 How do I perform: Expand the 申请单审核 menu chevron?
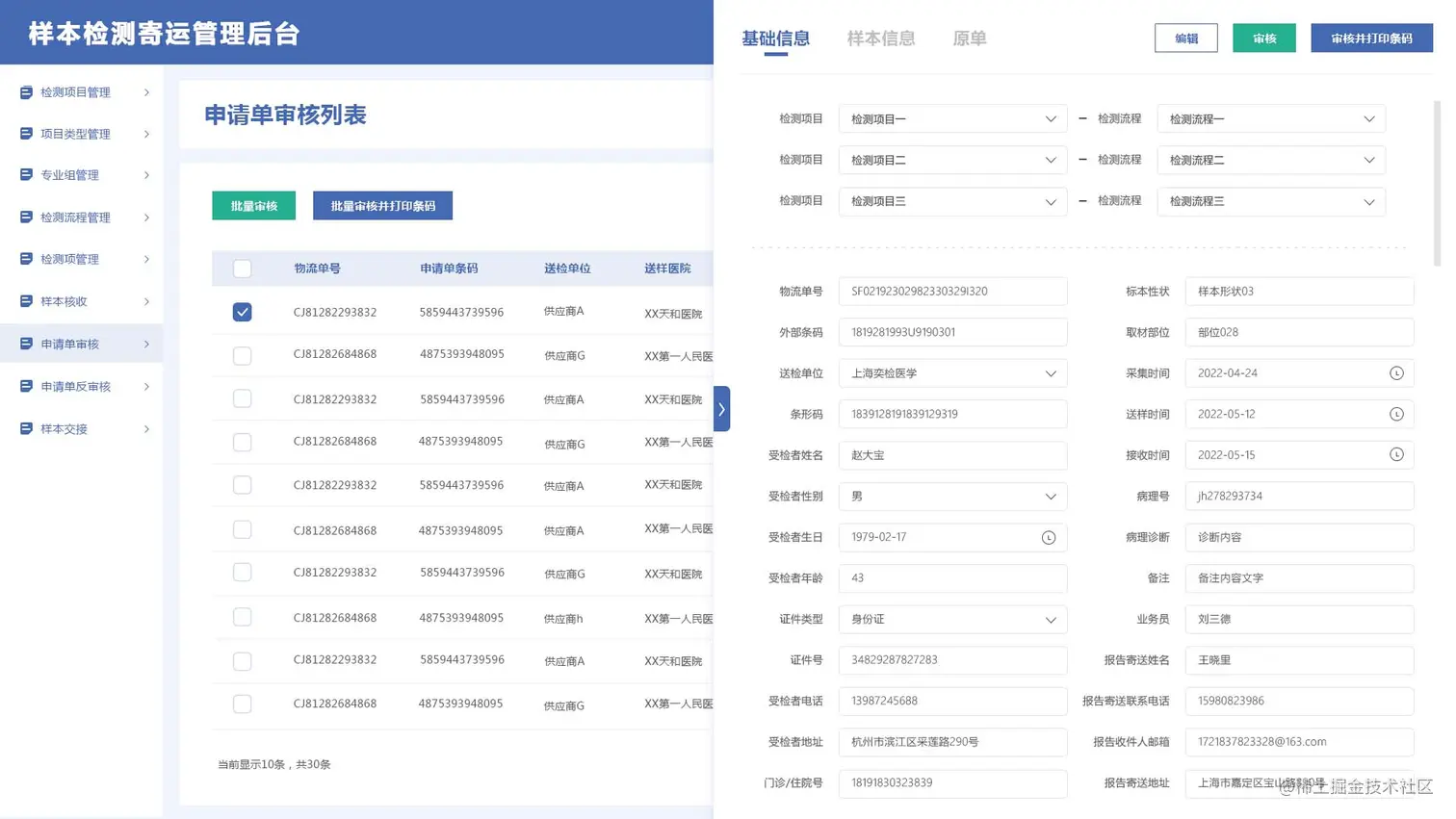[x=146, y=344]
